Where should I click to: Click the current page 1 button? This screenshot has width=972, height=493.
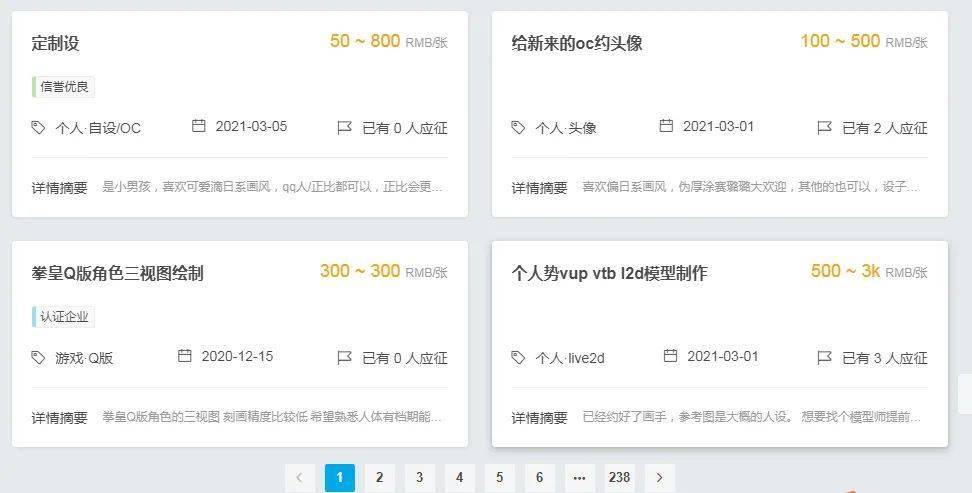tap(340, 478)
